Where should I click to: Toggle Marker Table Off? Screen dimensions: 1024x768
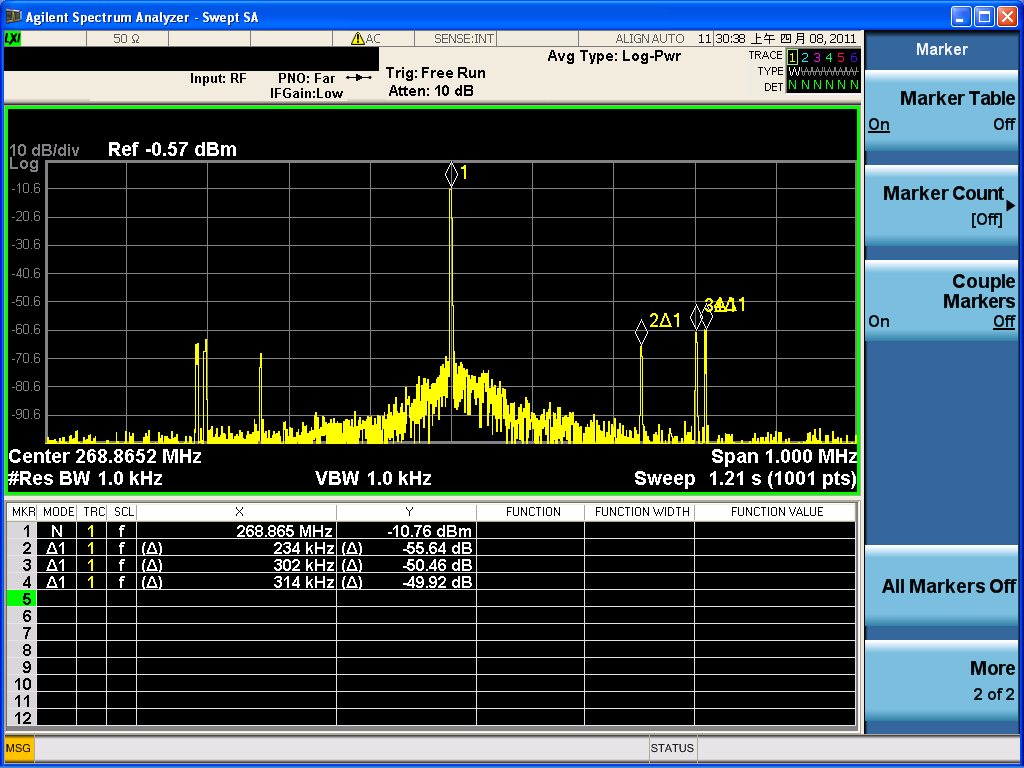coord(1004,125)
